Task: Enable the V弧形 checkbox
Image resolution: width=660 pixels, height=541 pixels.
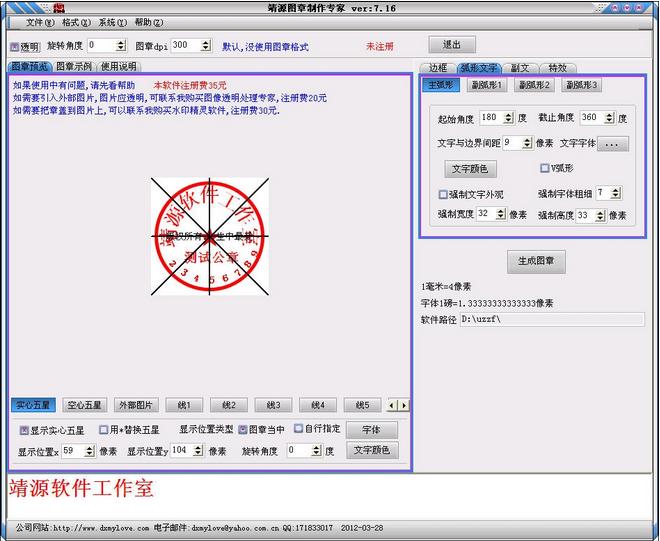Action: (x=545, y=168)
